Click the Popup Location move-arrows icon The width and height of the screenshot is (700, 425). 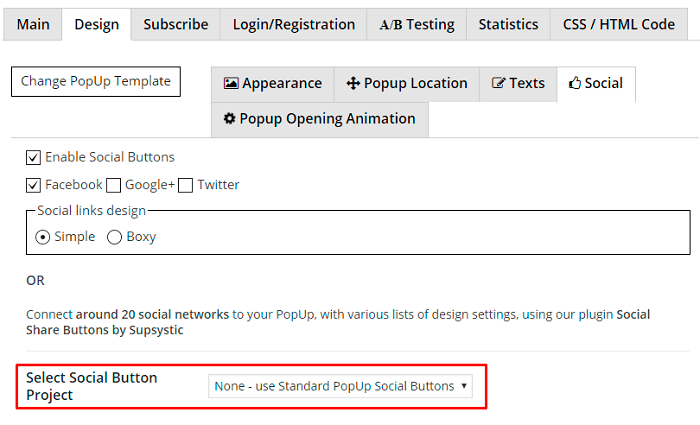point(353,83)
